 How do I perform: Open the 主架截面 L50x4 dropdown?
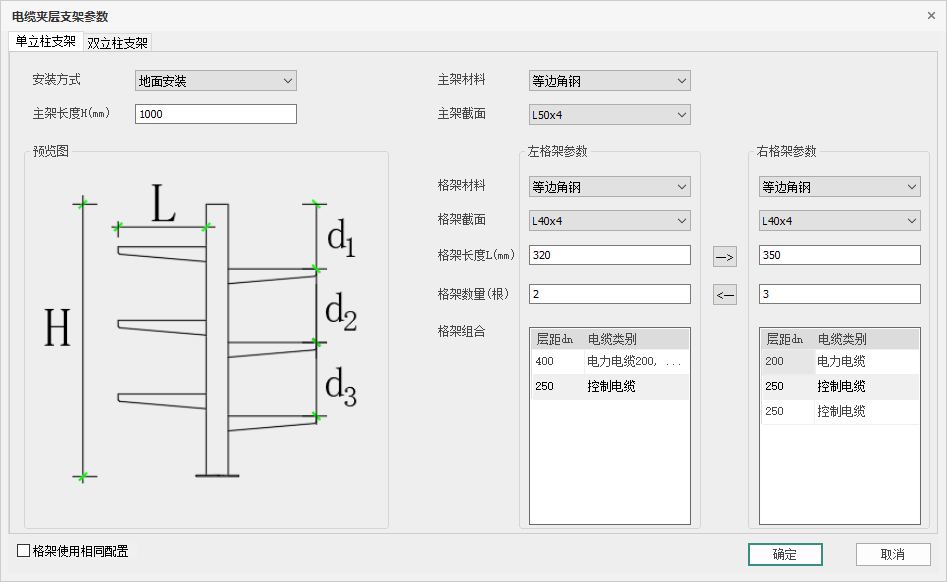609,115
